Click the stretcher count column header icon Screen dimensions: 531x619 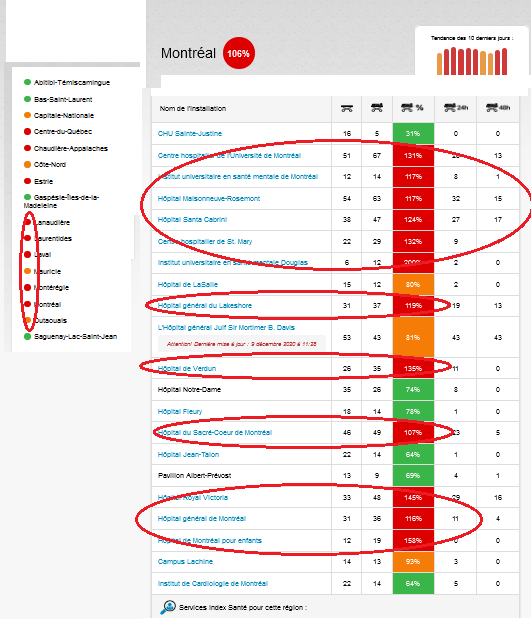[x=347, y=108]
